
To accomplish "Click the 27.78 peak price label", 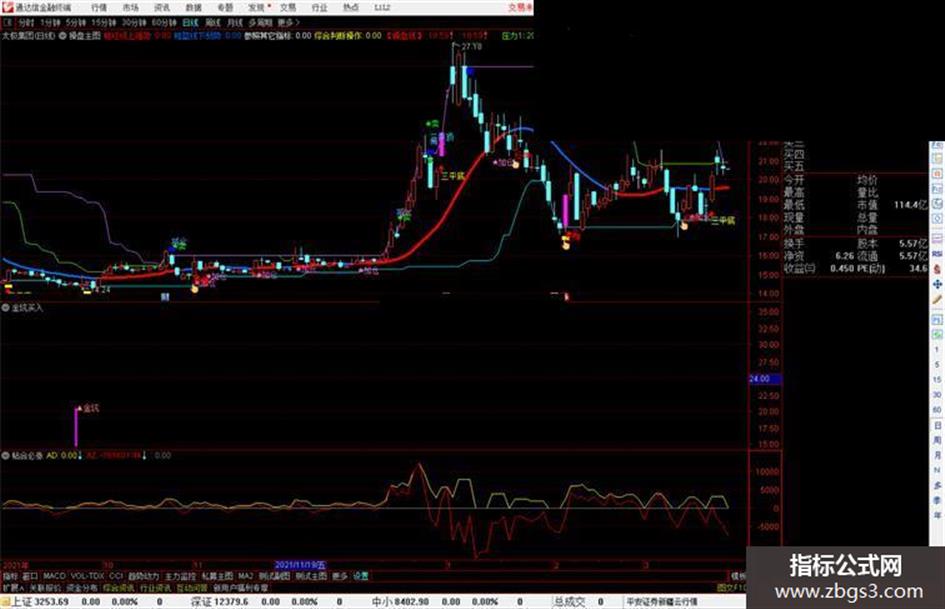I will pyautogui.click(x=472, y=46).
